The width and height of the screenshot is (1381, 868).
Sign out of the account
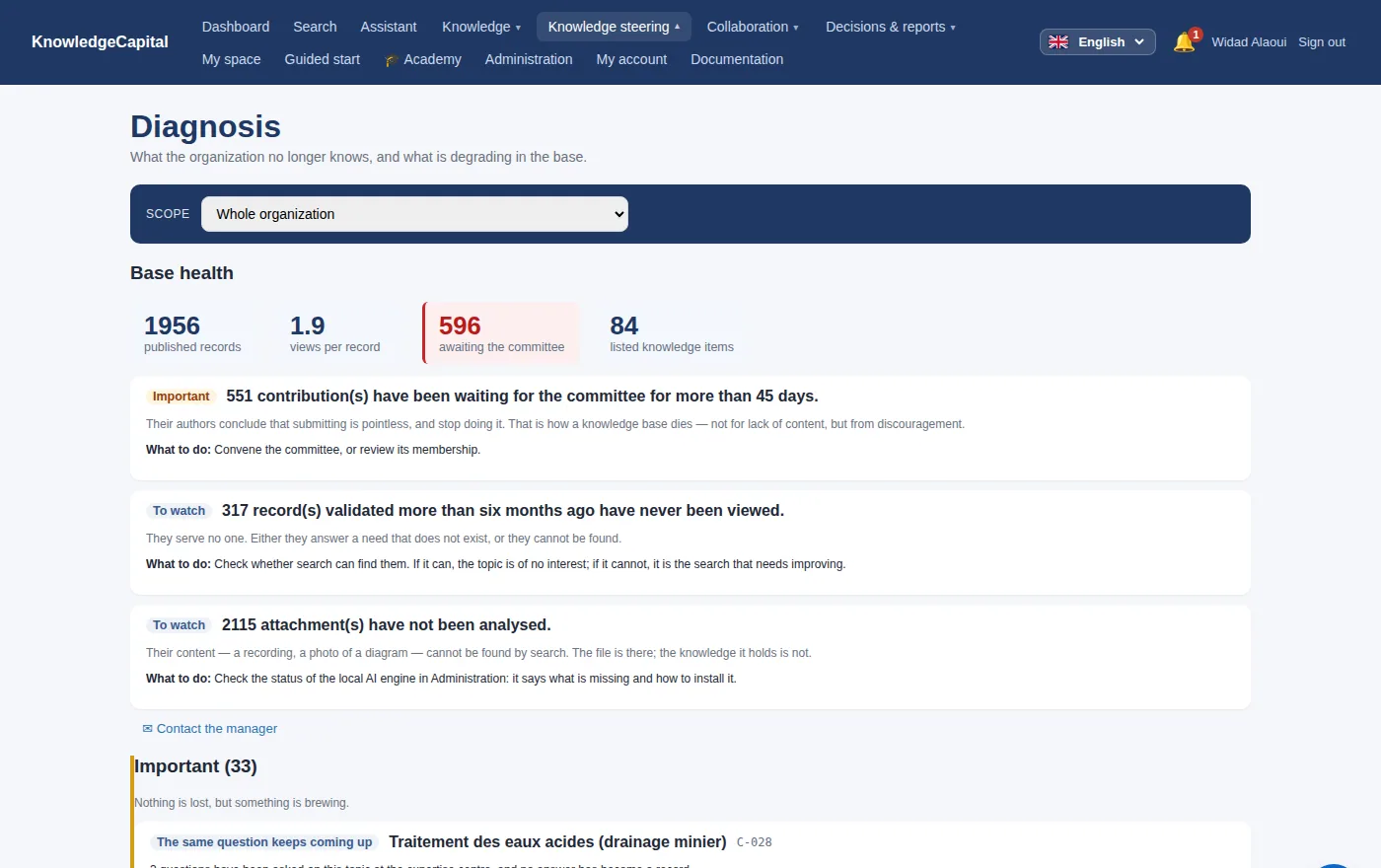[1322, 42]
